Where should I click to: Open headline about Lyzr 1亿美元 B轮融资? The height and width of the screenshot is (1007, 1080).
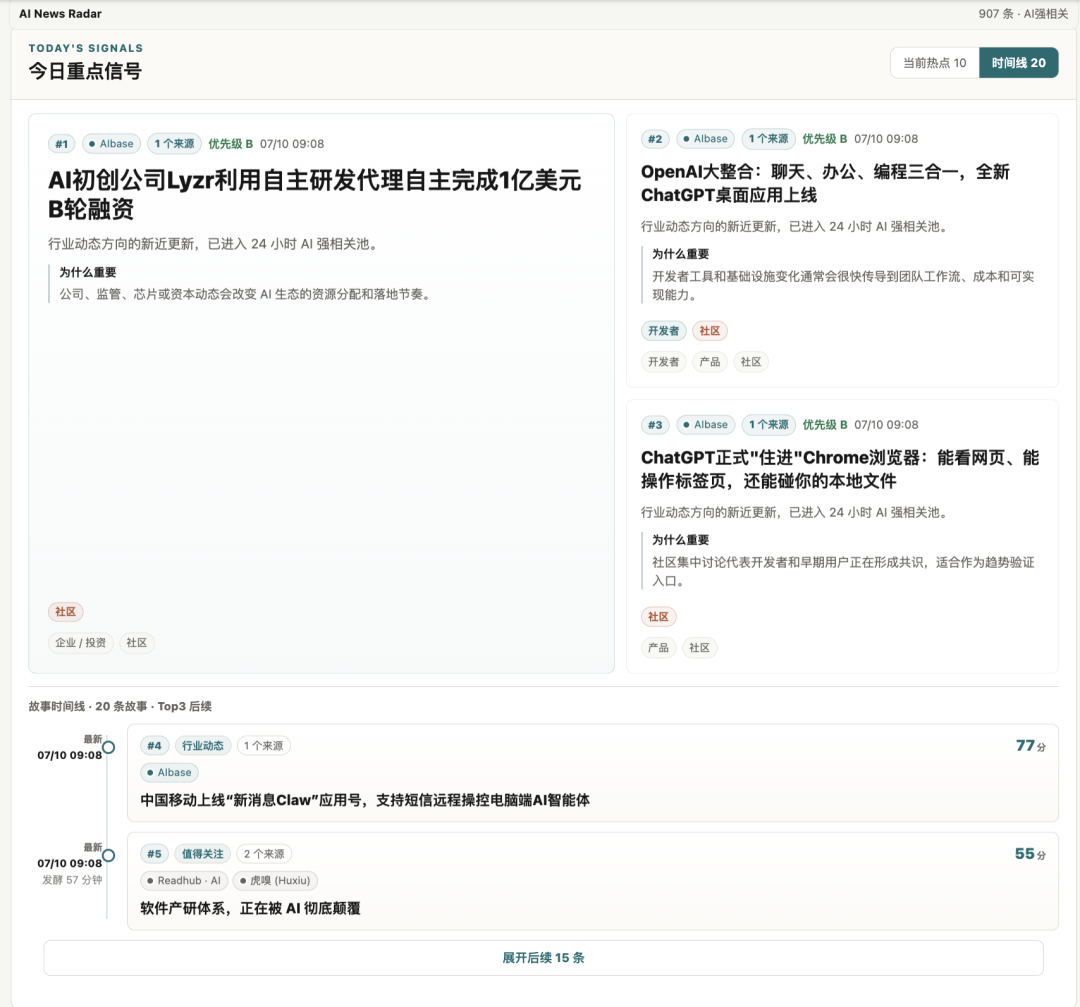pyautogui.click(x=315, y=194)
